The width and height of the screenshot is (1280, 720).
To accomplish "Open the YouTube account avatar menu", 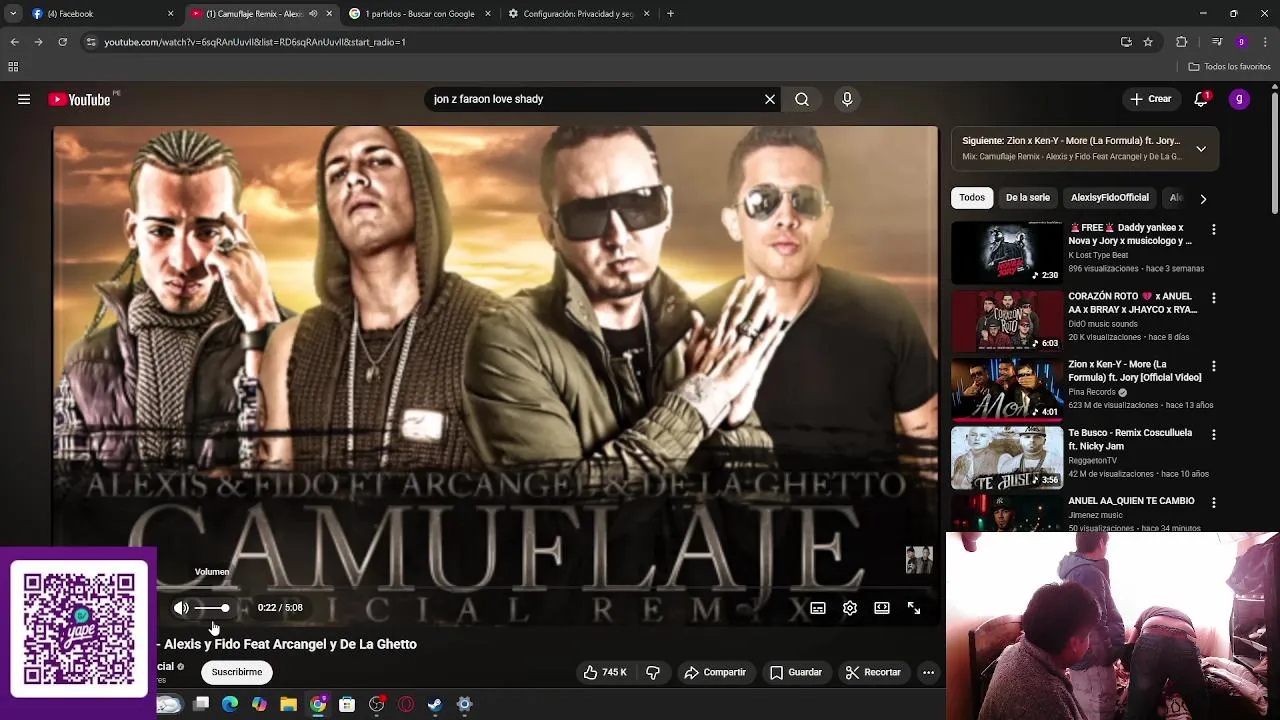I will point(1239,99).
